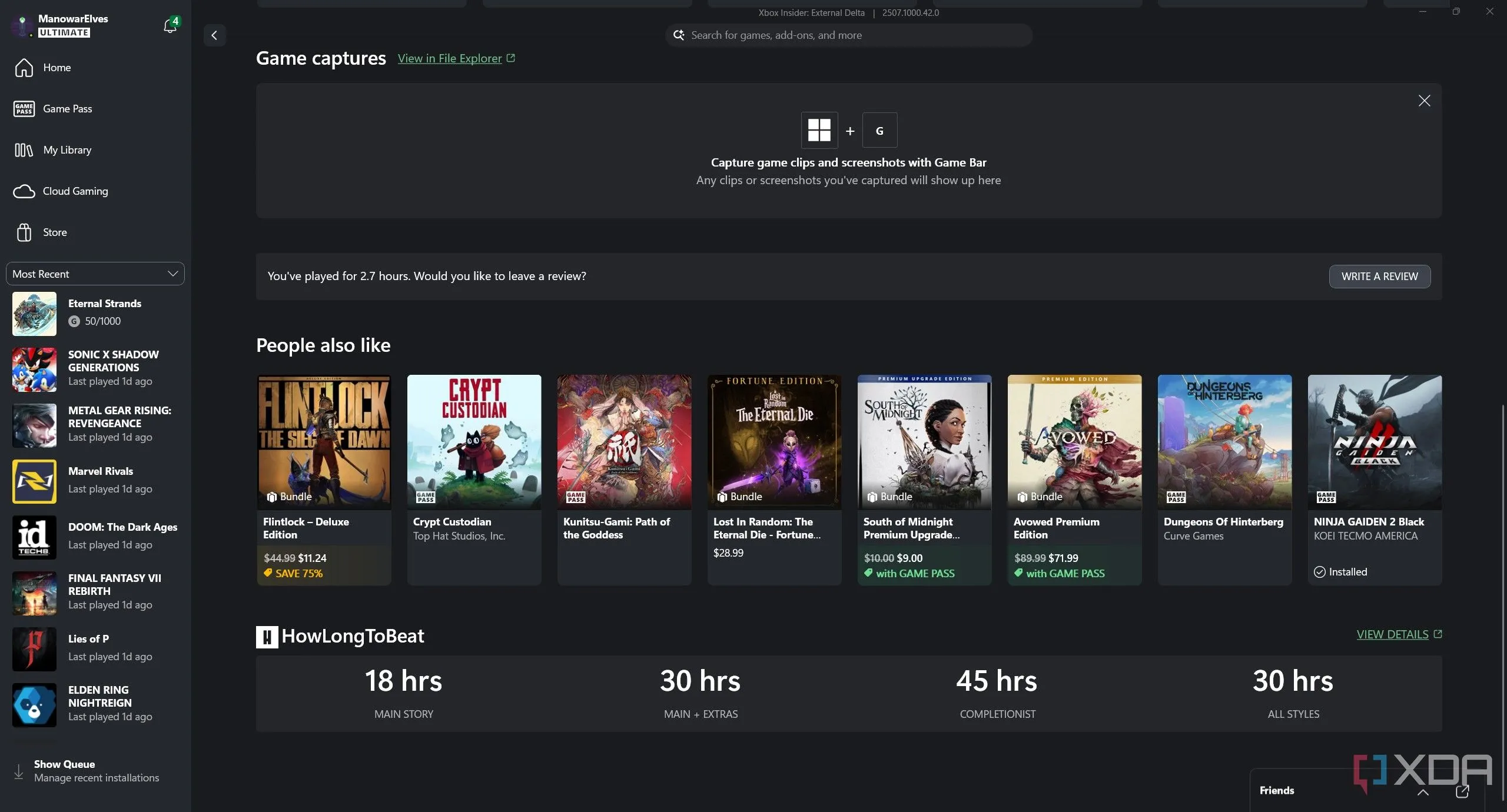
Task: Click the G key tile
Action: click(879, 130)
